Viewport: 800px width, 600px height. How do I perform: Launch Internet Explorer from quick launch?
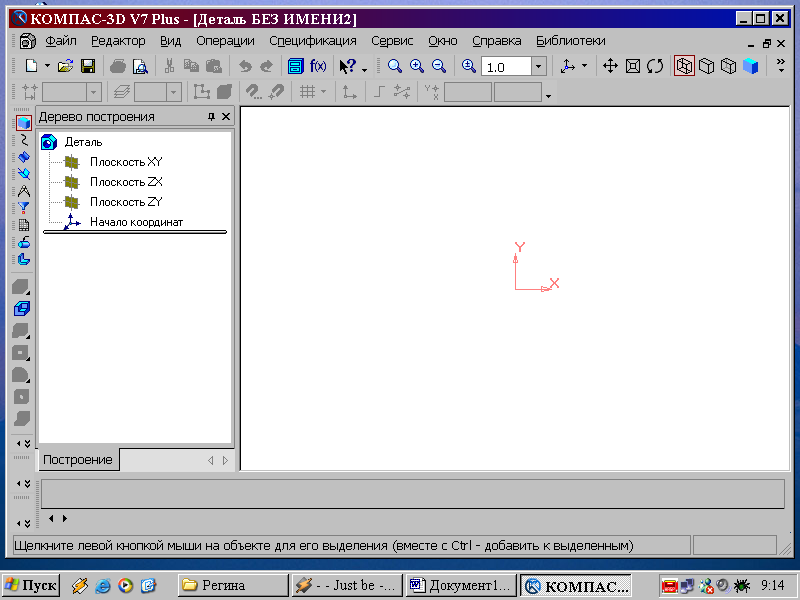(x=103, y=585)
